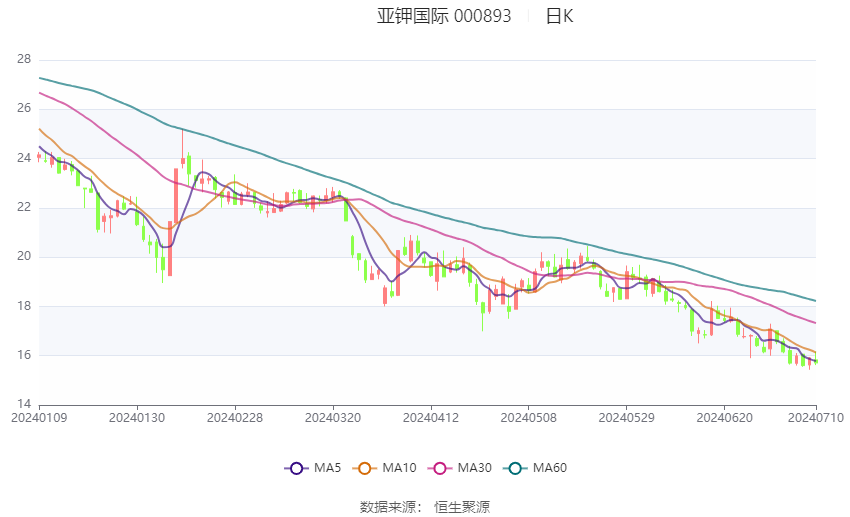Toggle the MA30 legend series
850x517 pixels.
[x=460, y=468]
